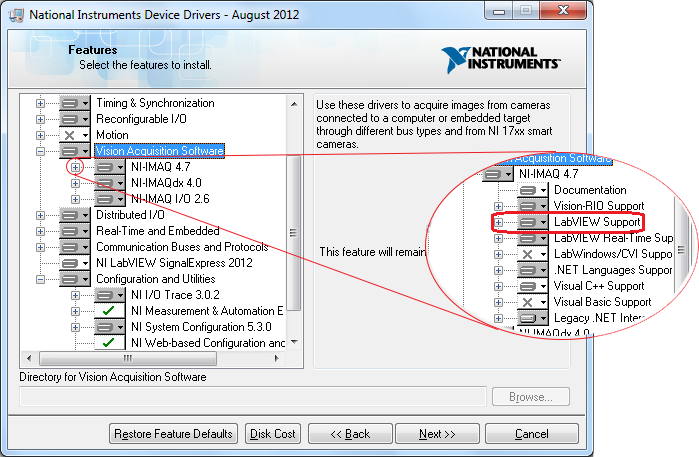This screenshot has width=699, height=457.
Task: Open install-state icon for Legacy .NET Interface
Action: coord(533,318)
